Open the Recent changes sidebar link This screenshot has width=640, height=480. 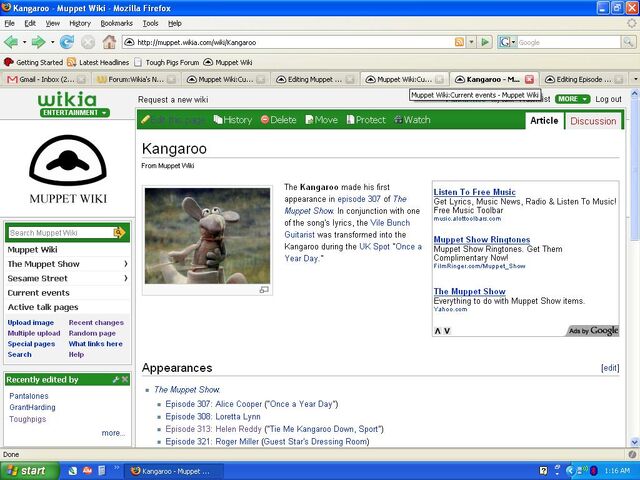(x=96, y=322)
